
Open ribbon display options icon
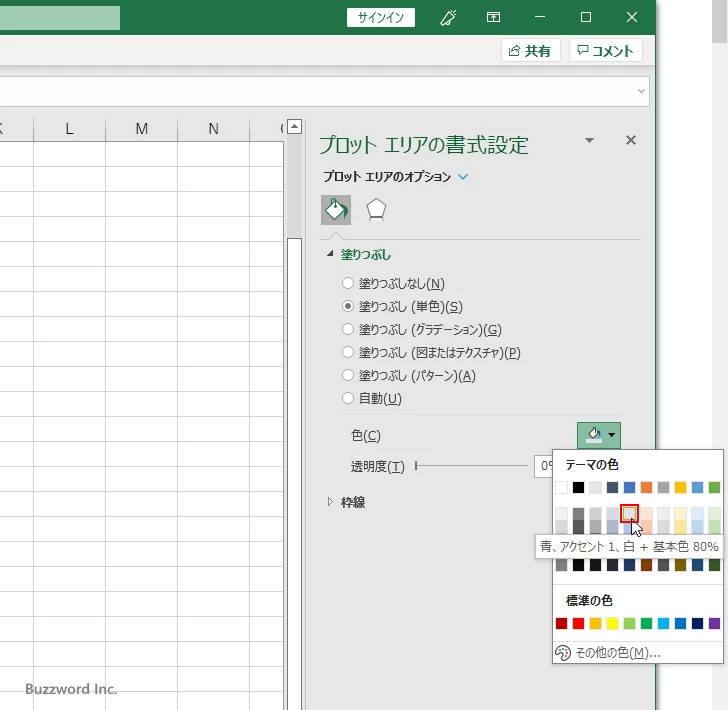pyautogui.click(x=493, y=18)
